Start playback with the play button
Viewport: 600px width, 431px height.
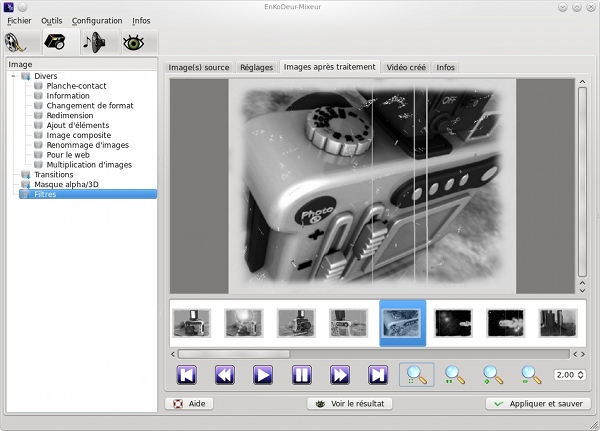[x=263, y=375]
